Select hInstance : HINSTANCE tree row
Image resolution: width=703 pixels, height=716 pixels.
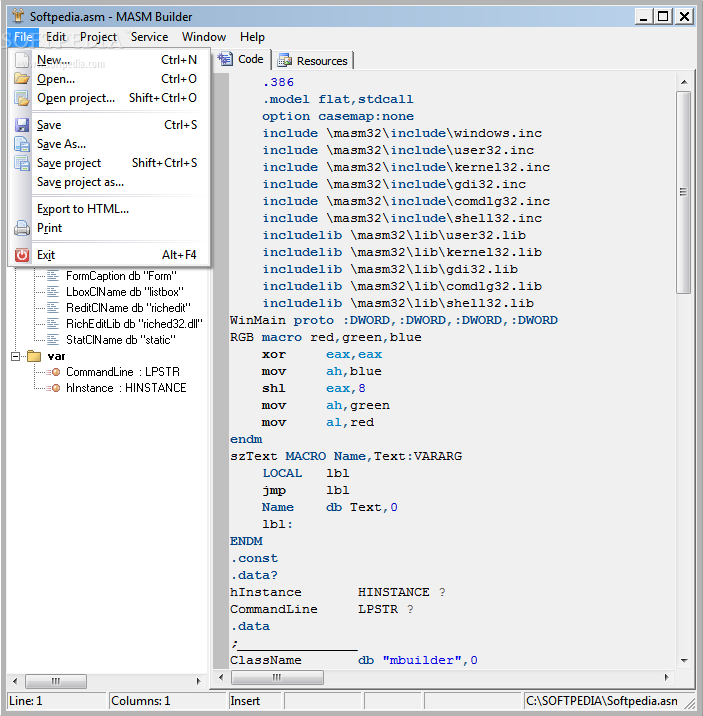pos(126,388)
